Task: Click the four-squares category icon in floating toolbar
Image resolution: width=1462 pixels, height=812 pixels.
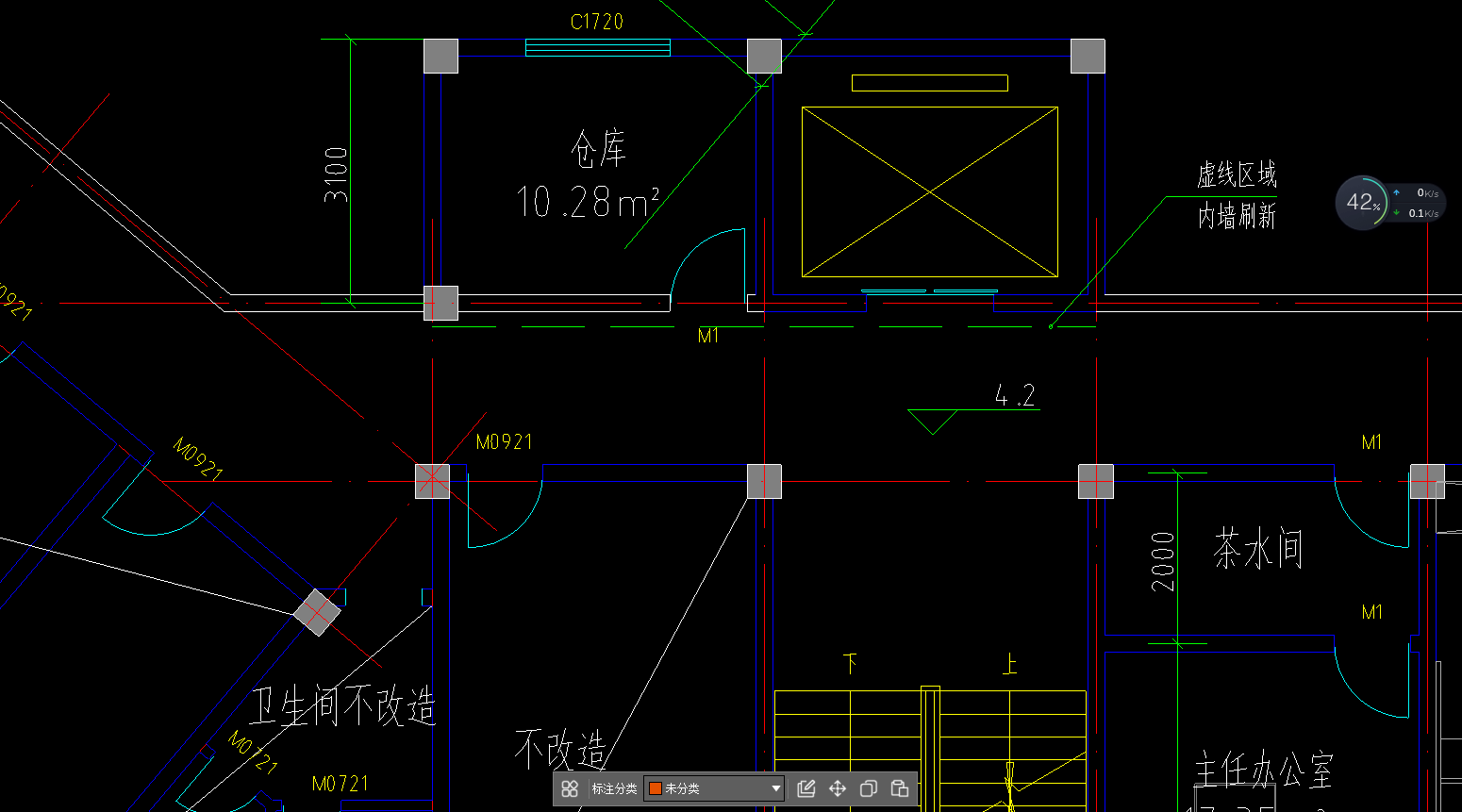Action: pos(570,788)
